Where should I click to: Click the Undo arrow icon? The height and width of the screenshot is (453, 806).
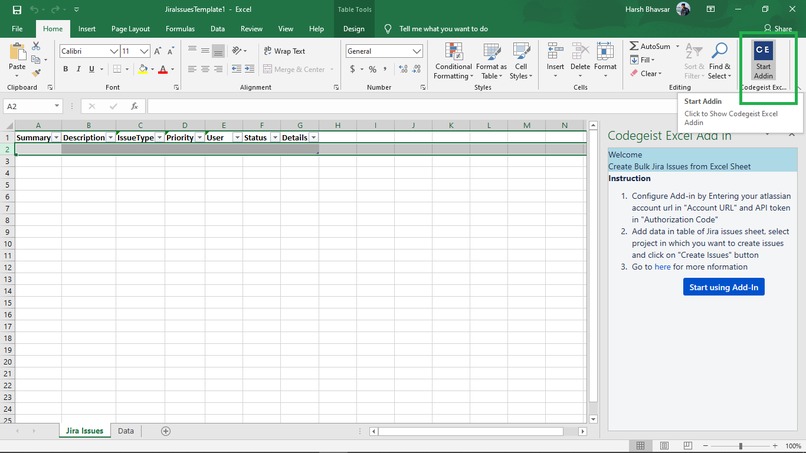coord(34,9)
